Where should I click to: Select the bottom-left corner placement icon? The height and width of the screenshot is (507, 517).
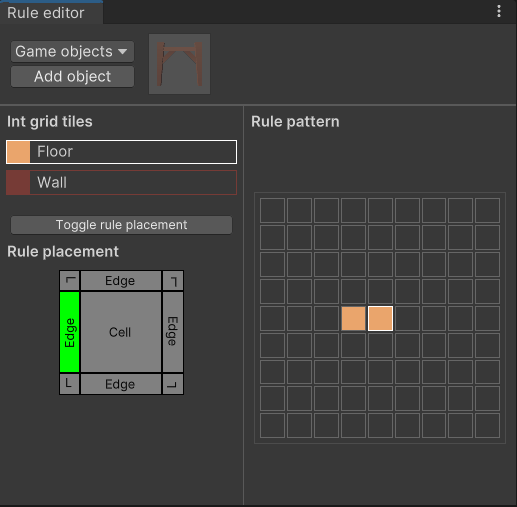[x=70, y=384]
